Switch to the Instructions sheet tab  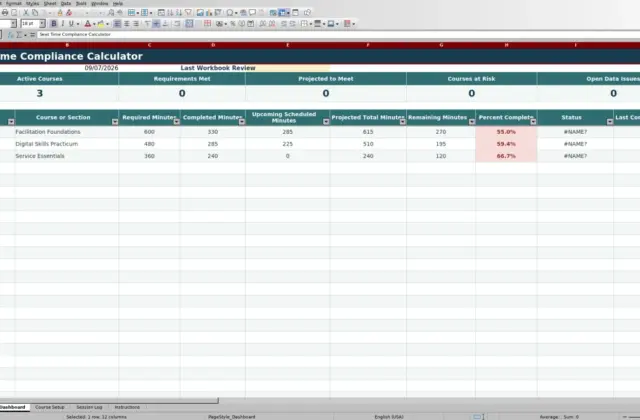coord(127,407)
